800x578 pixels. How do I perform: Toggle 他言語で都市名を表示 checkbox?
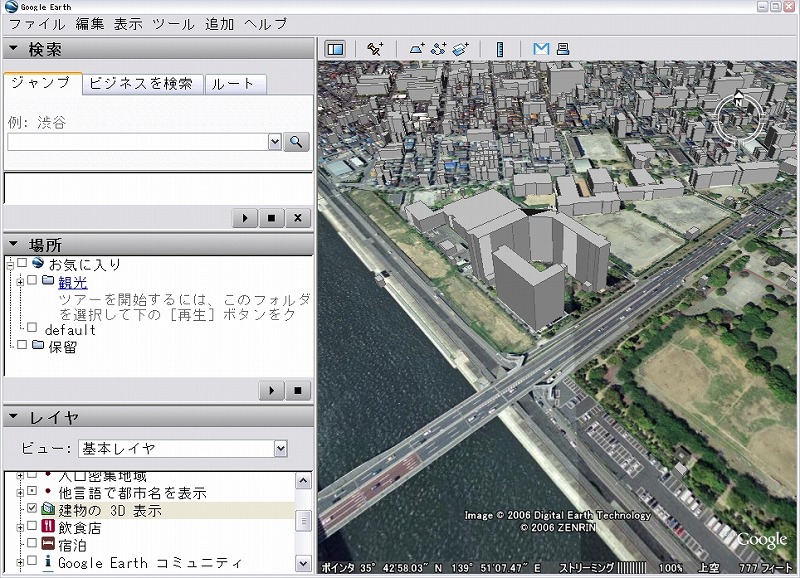coord(32,491)
